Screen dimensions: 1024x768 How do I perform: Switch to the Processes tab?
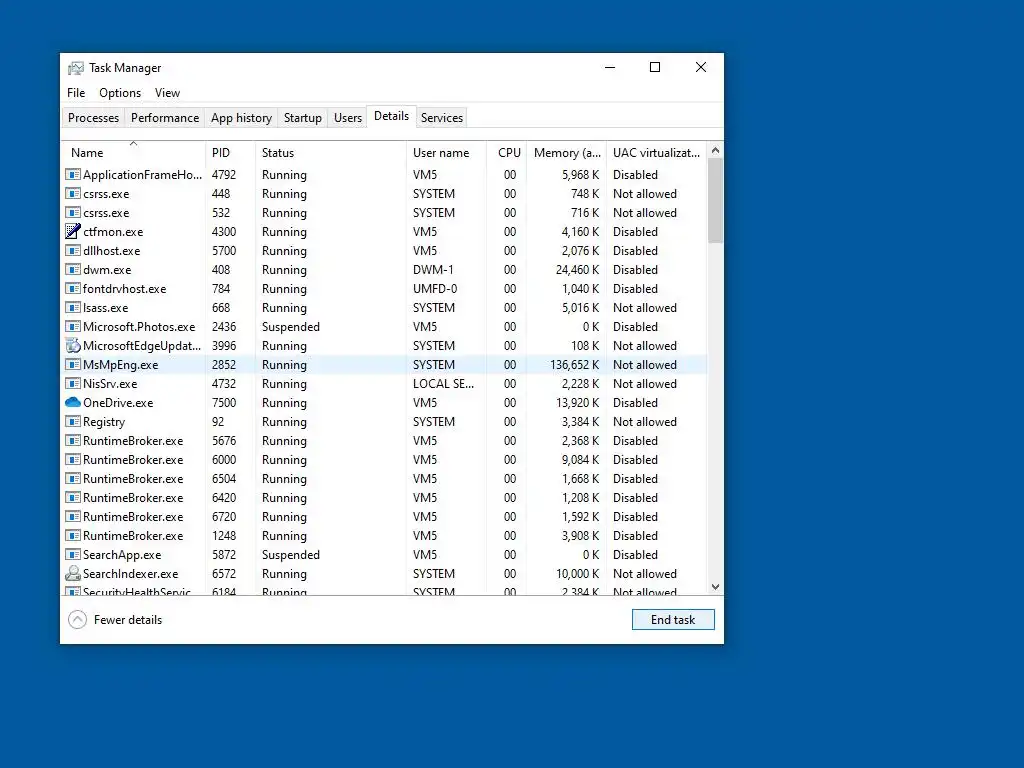click(93, 118)
